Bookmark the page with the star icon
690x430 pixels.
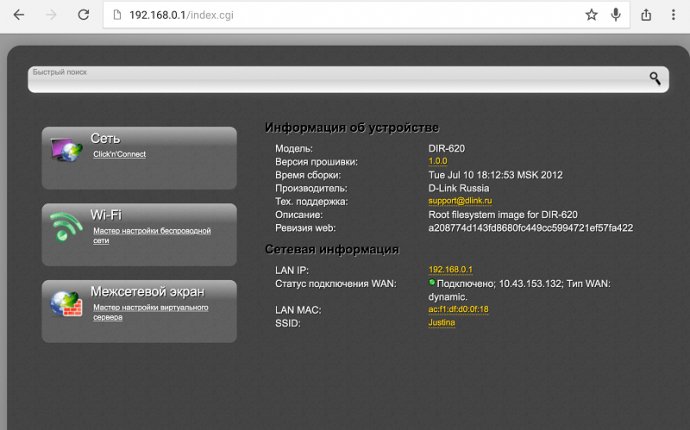[591, 15]
